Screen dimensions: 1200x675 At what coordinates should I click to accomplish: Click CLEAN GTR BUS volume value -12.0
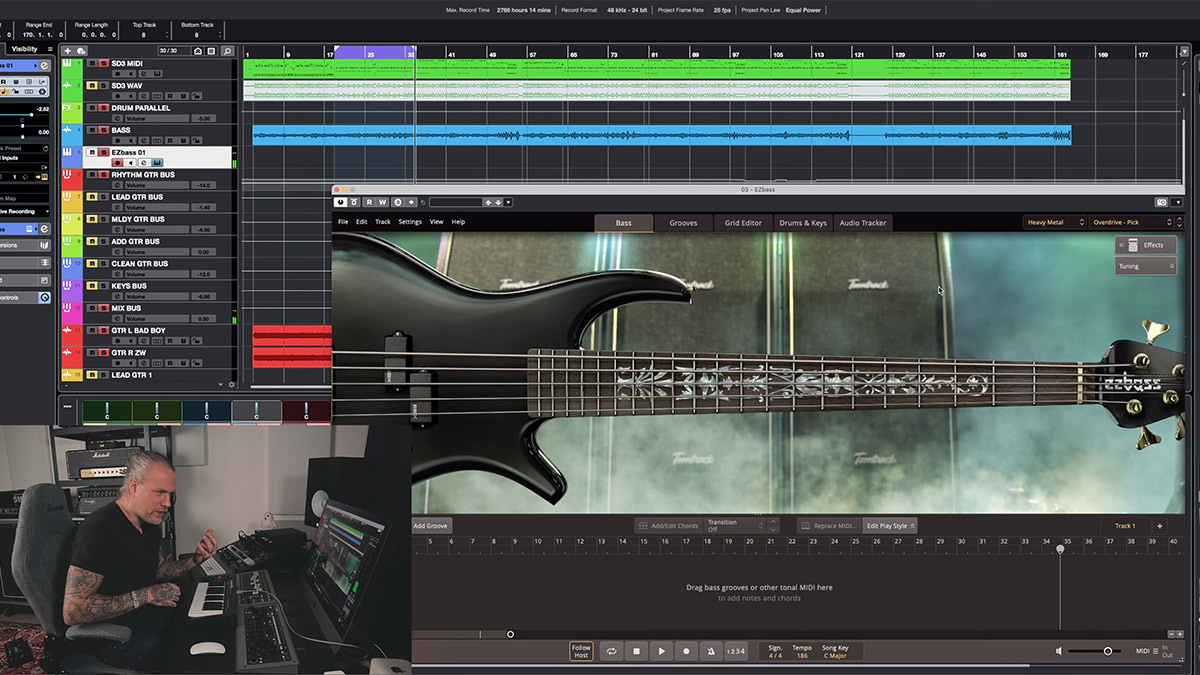point(204,275)
